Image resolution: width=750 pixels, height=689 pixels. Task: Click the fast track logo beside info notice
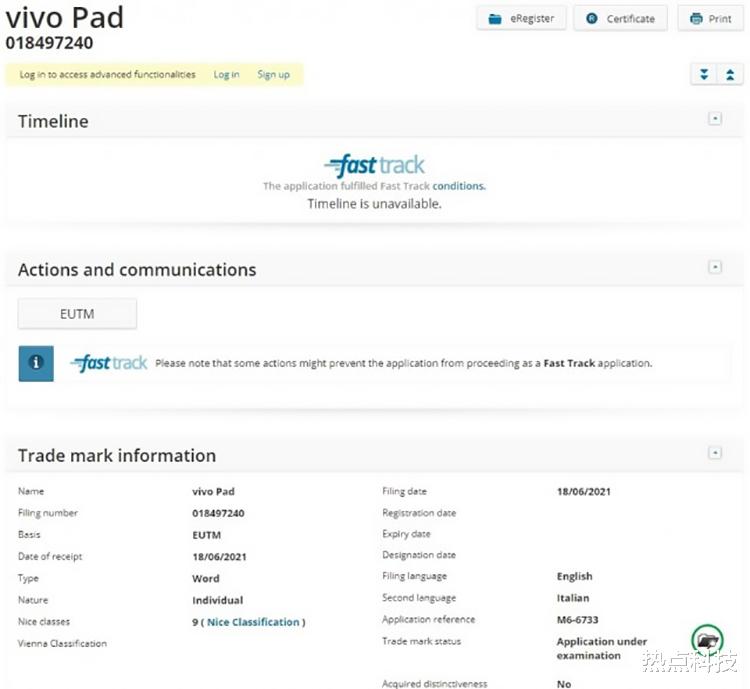point(109,363)
